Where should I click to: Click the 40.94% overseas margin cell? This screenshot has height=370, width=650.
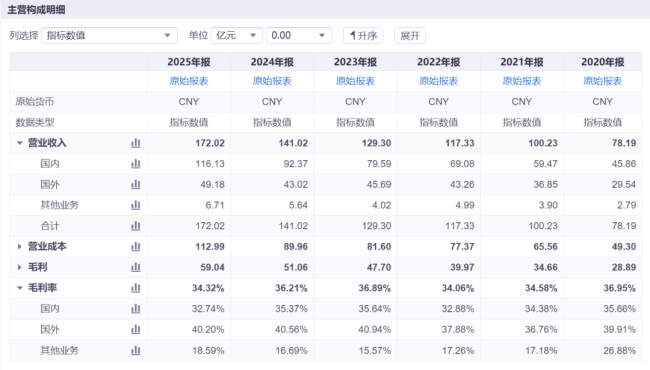[x=375, y=329]
